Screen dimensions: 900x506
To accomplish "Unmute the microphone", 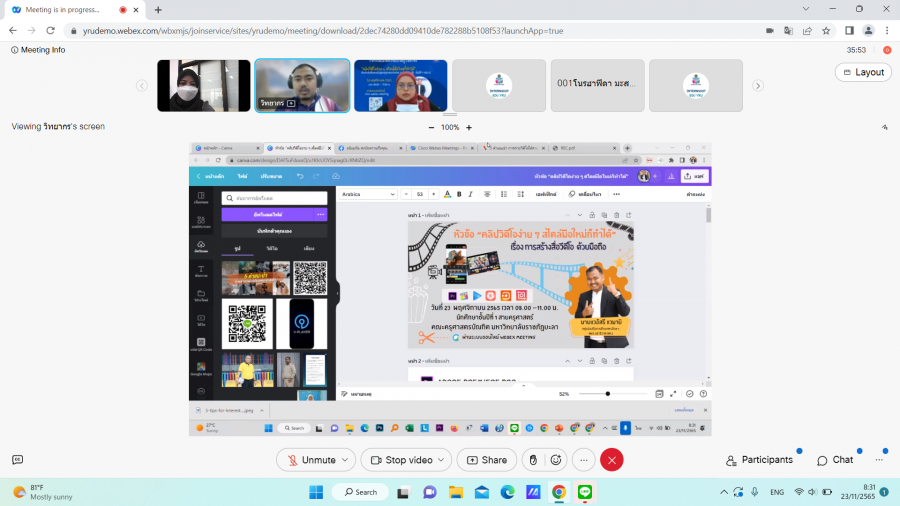I will [x=310, y=460].
